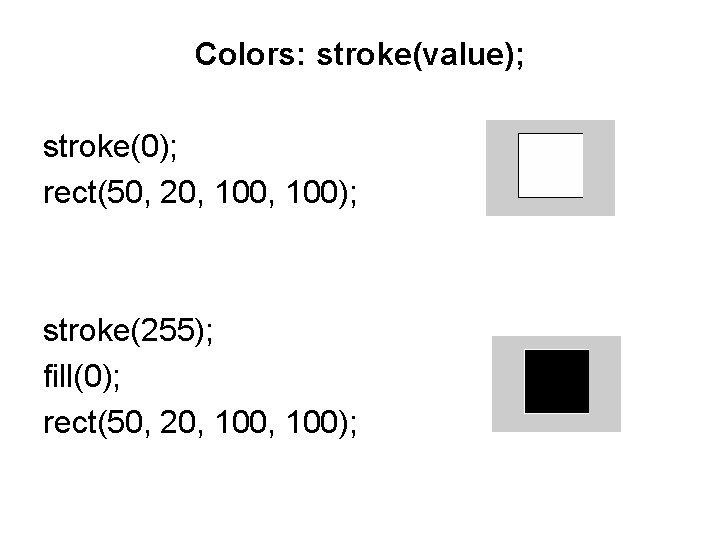Click the word "fill" in fill(0)
720x540 pixels.
pos(58,376)
